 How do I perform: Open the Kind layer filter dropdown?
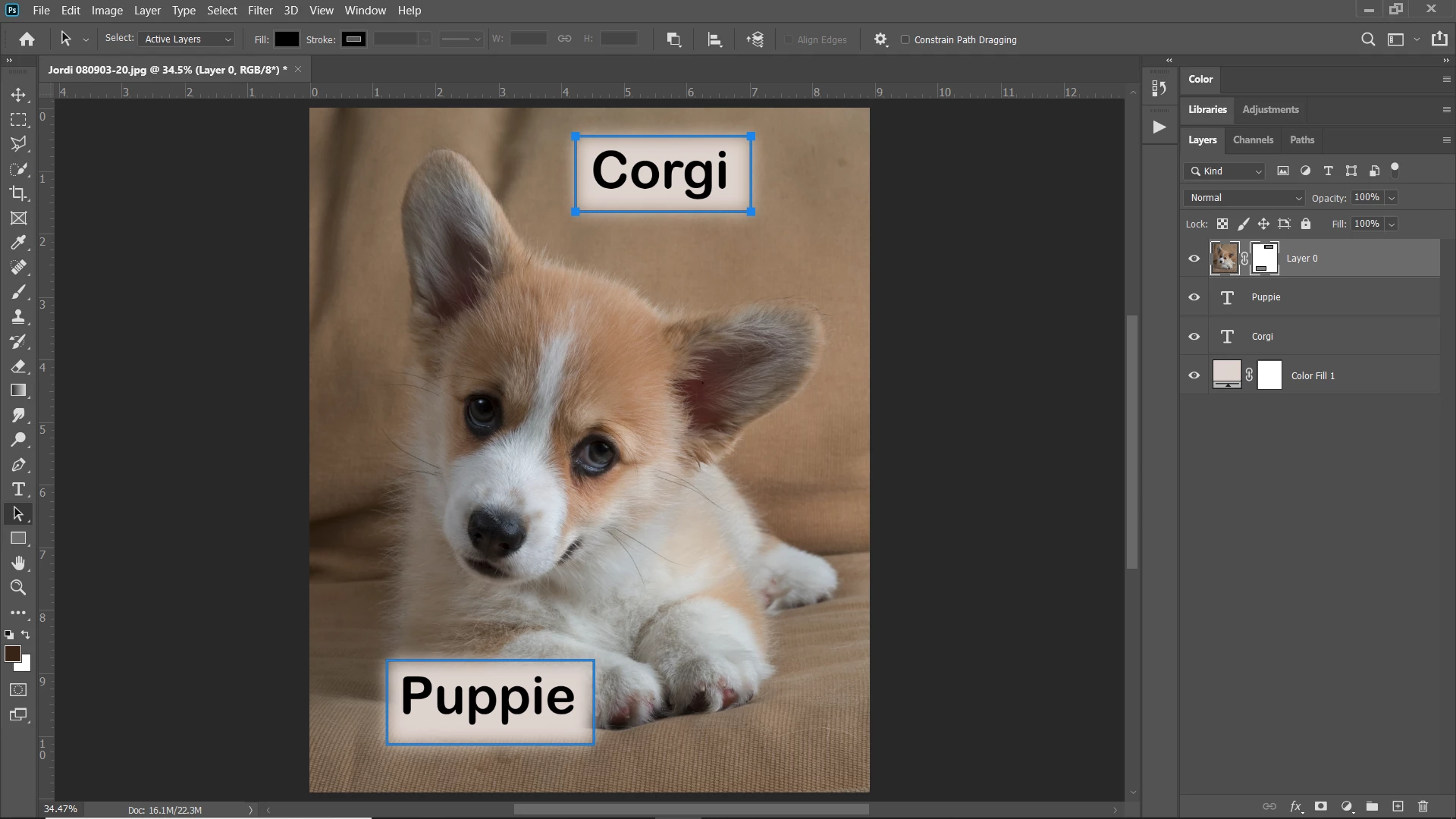[x=1225, y=171]
